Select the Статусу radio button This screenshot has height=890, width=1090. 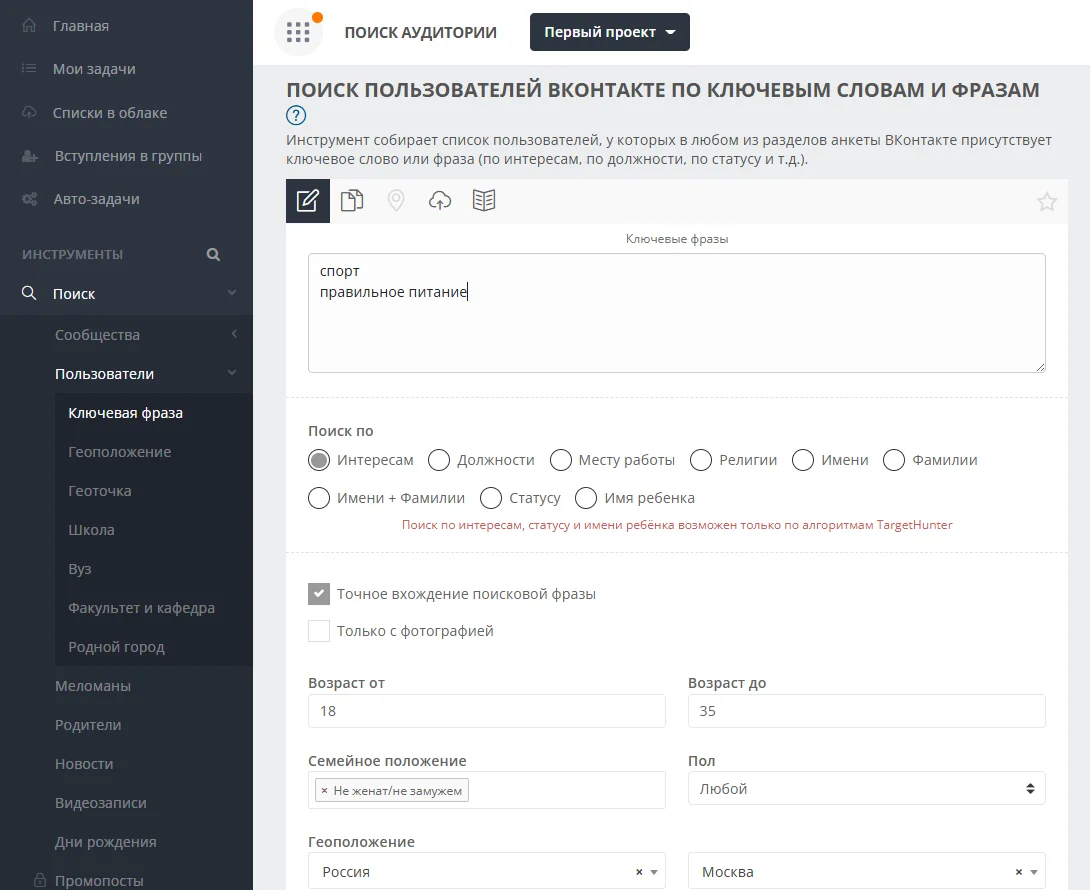point(491,498)
